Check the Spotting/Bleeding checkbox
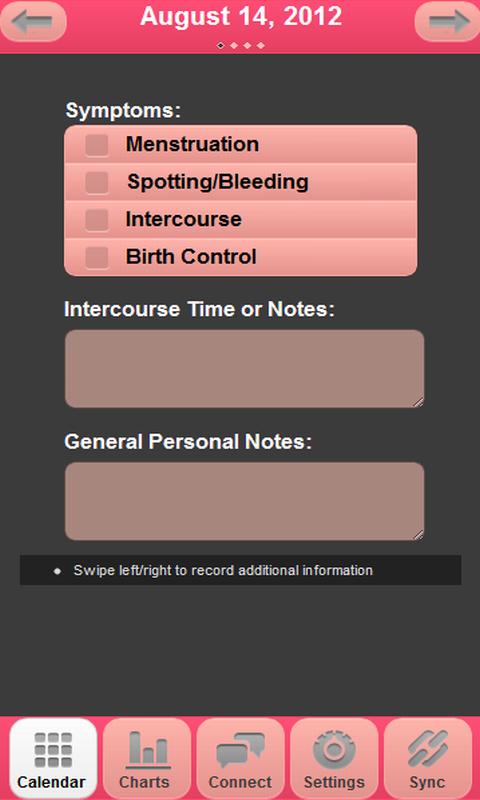480x800 pixels. [97, 183]
